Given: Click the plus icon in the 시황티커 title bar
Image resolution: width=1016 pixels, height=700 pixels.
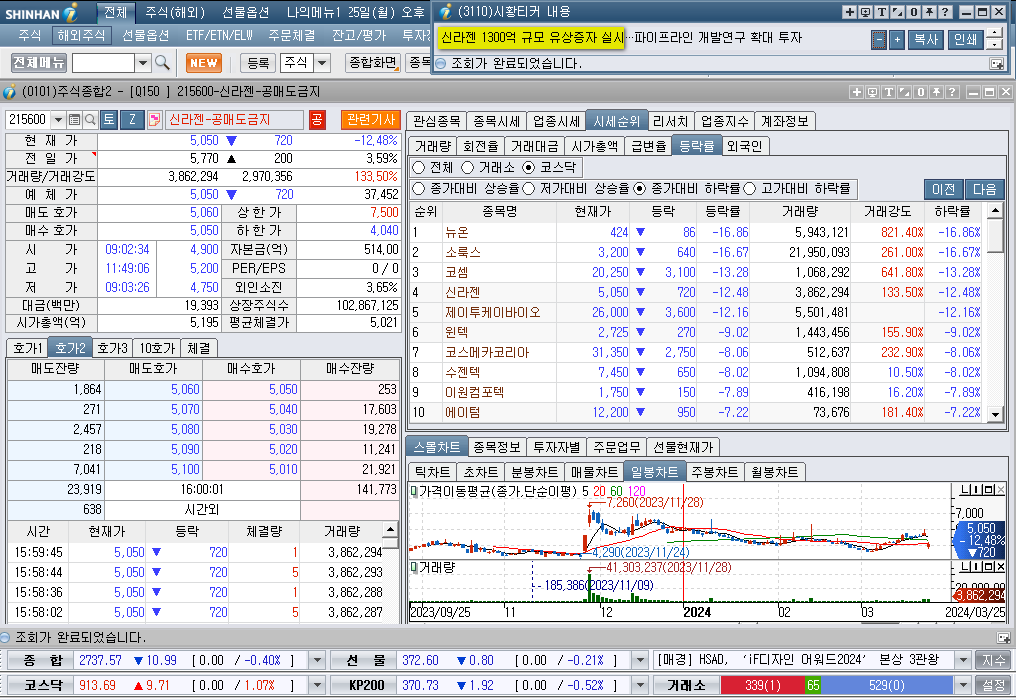Looking at the screenshot, I should coord(849,12).
